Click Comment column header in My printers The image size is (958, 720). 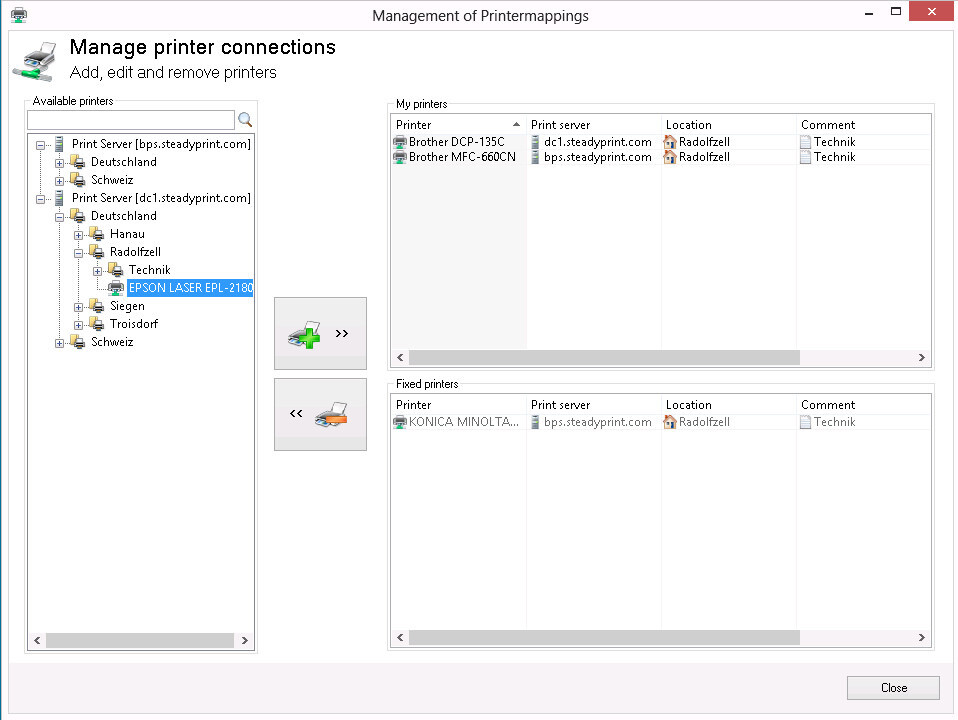[863, 125]
